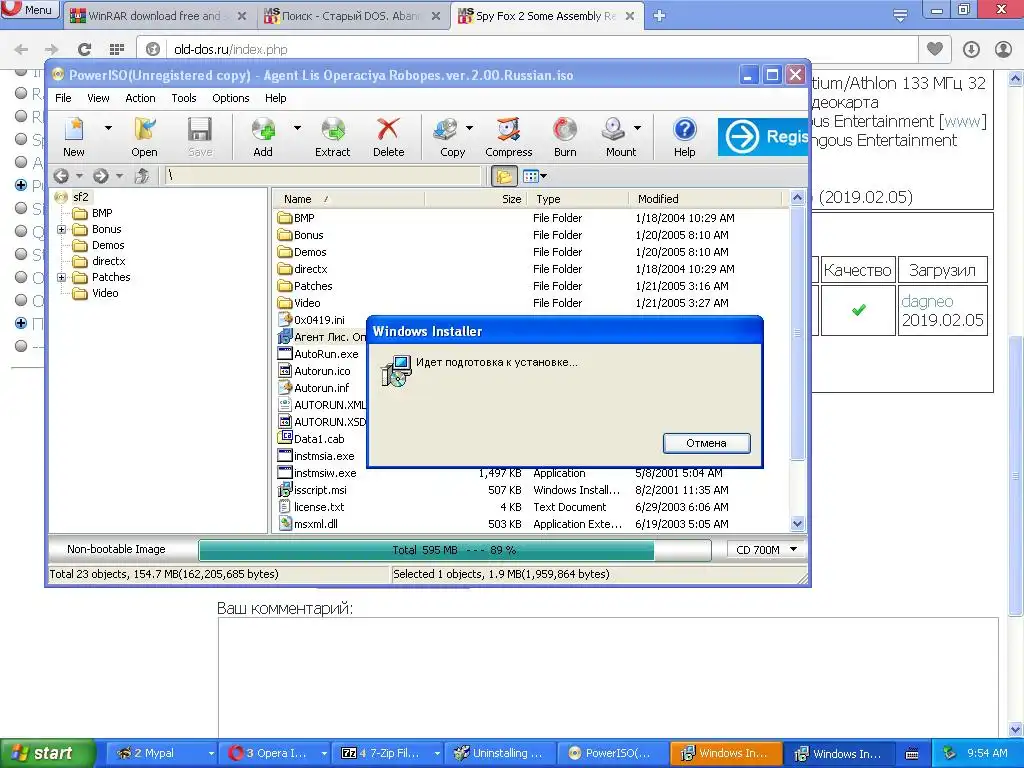This screenshot has height=768, width=1024.
Task: Click the Forward navigation arrow in PowerISO
Action: [101, 176]
